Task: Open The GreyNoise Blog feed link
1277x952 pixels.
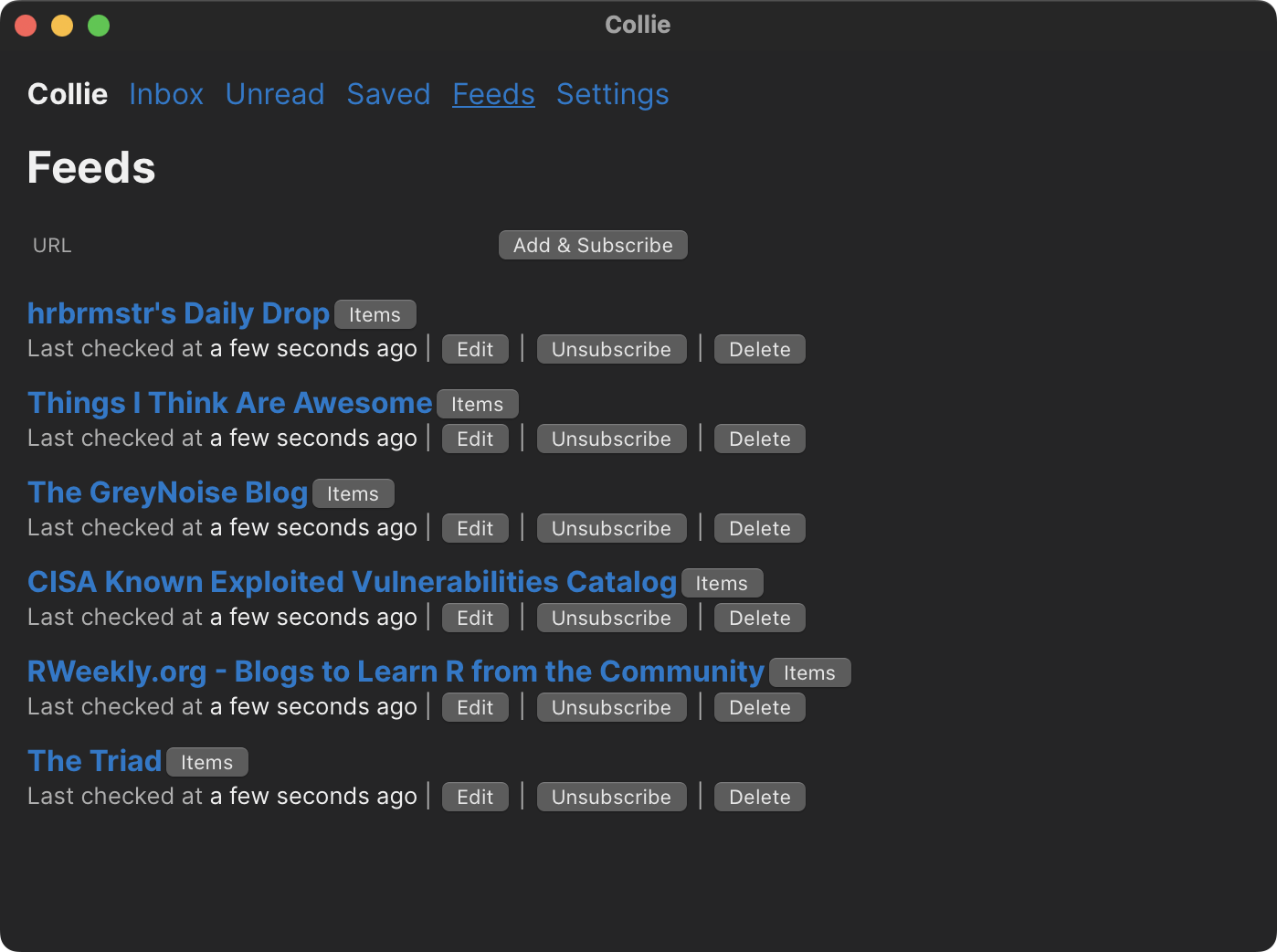Action: coord(167,492)
